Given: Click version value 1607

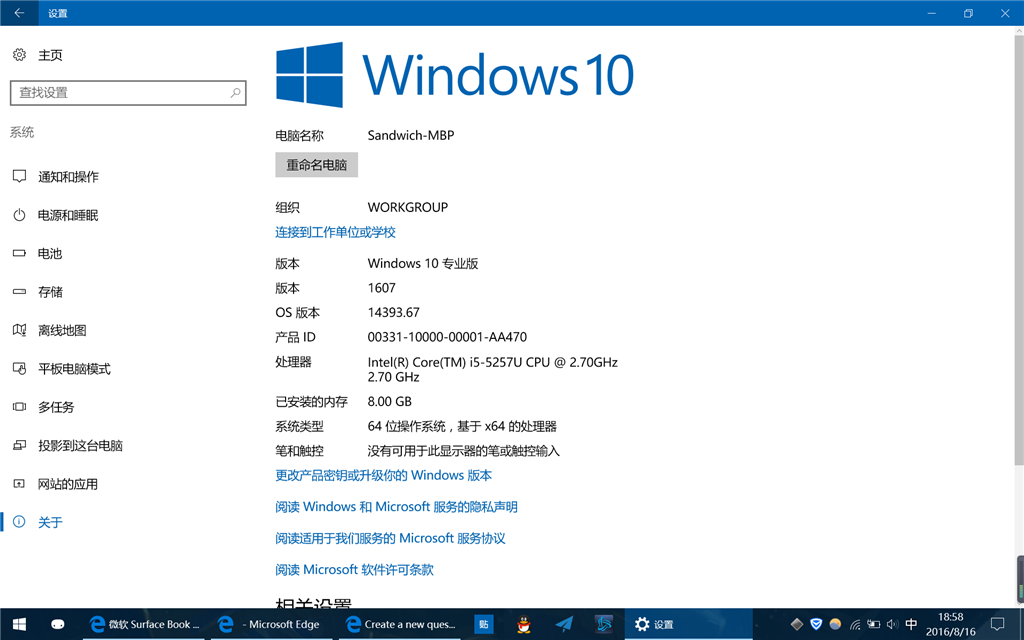Looking at the screenshot, I should (382, 288).
